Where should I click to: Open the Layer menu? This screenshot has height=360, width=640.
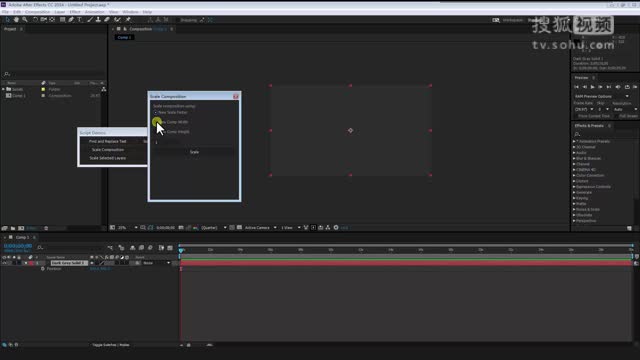point(60,12)
